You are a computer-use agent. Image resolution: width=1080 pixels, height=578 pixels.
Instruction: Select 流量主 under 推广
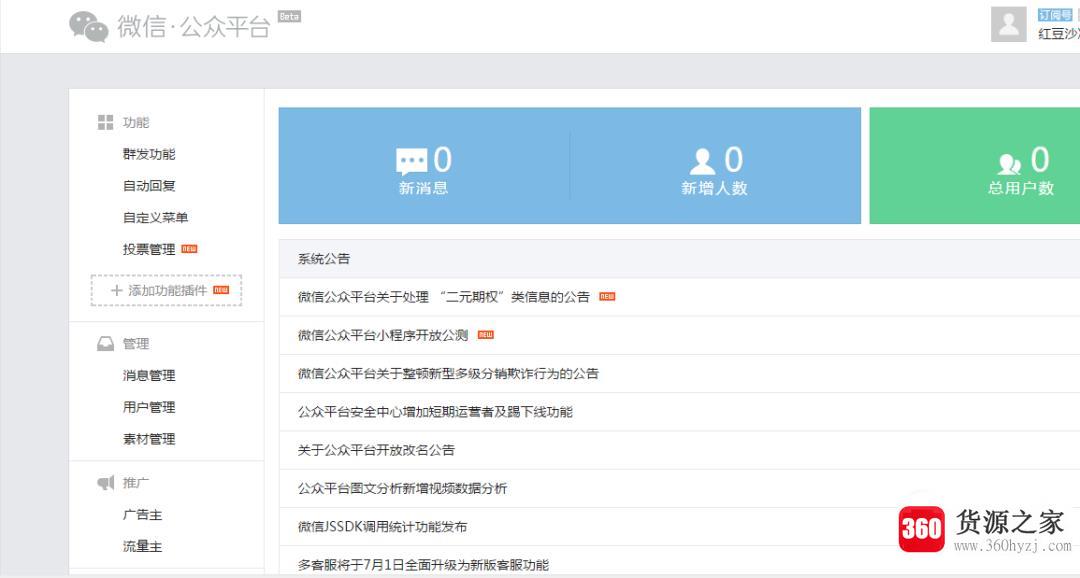pyautogui.click(x=143, y=546)
